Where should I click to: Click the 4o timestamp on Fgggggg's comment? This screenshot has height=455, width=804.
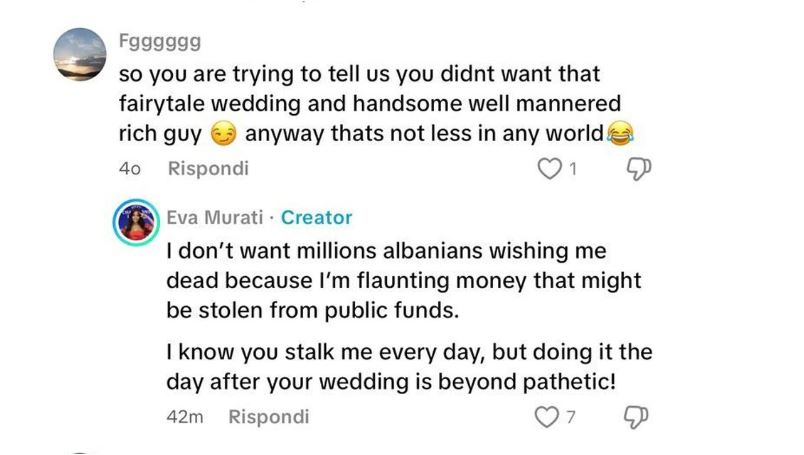pos(128,169)
